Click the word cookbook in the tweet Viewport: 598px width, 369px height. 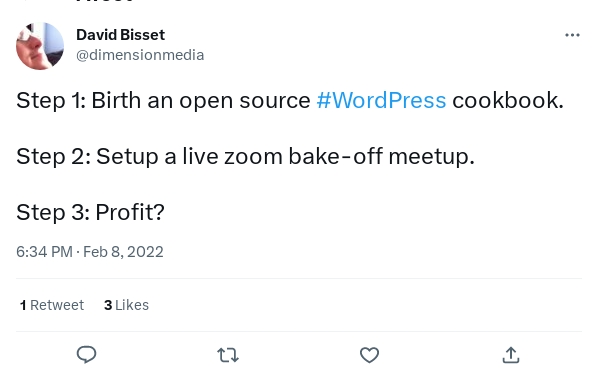coord(508,100)
